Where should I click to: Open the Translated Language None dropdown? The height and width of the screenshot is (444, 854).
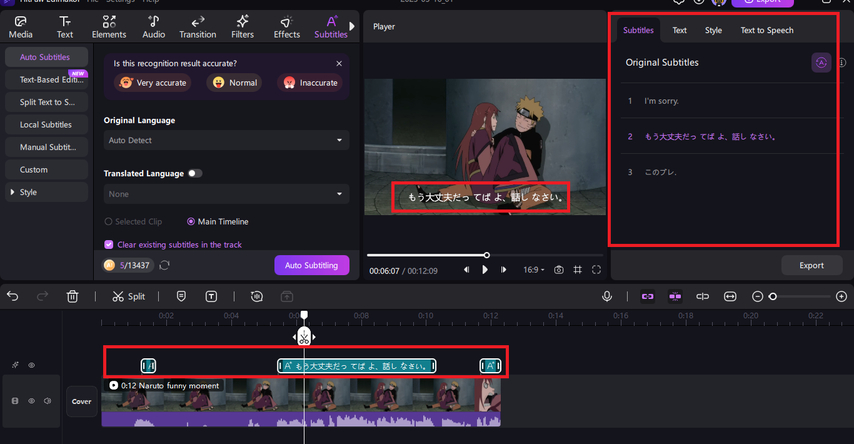pyautogui.click(x=226, y=194)
